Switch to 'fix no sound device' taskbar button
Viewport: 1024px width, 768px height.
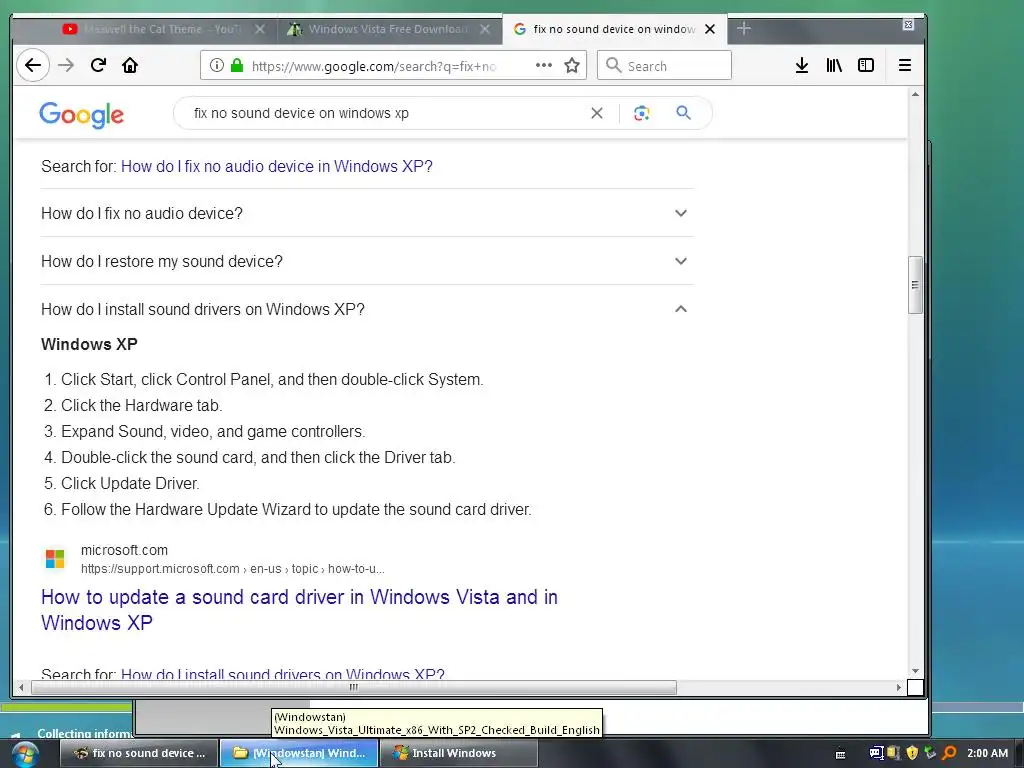[x=138, y=753]
